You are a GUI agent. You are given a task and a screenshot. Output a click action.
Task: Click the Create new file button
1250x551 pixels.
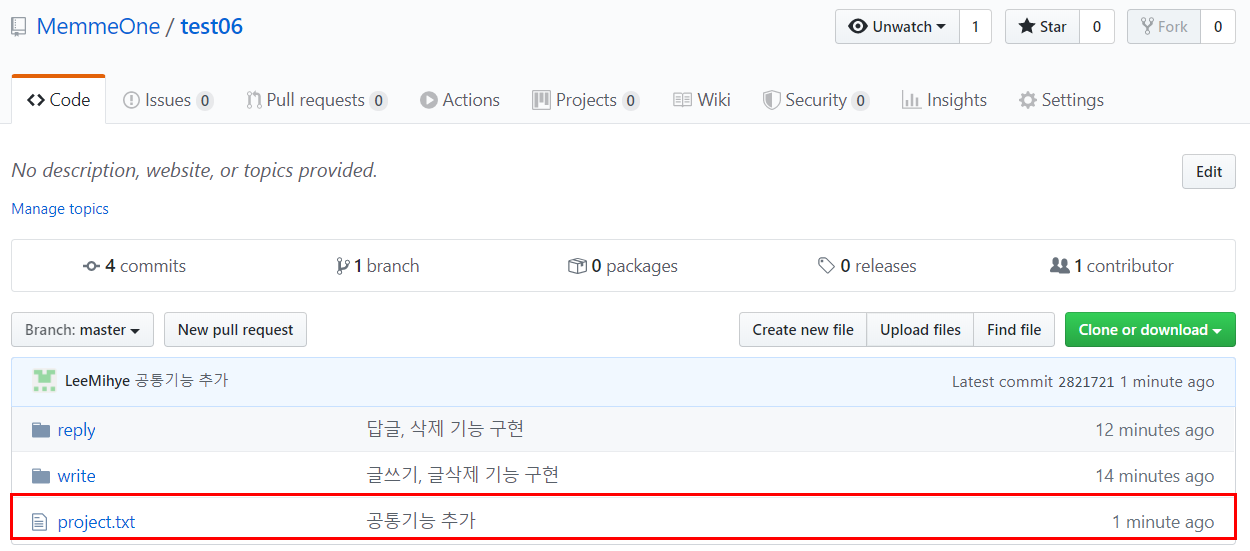(x=803, y=330)
